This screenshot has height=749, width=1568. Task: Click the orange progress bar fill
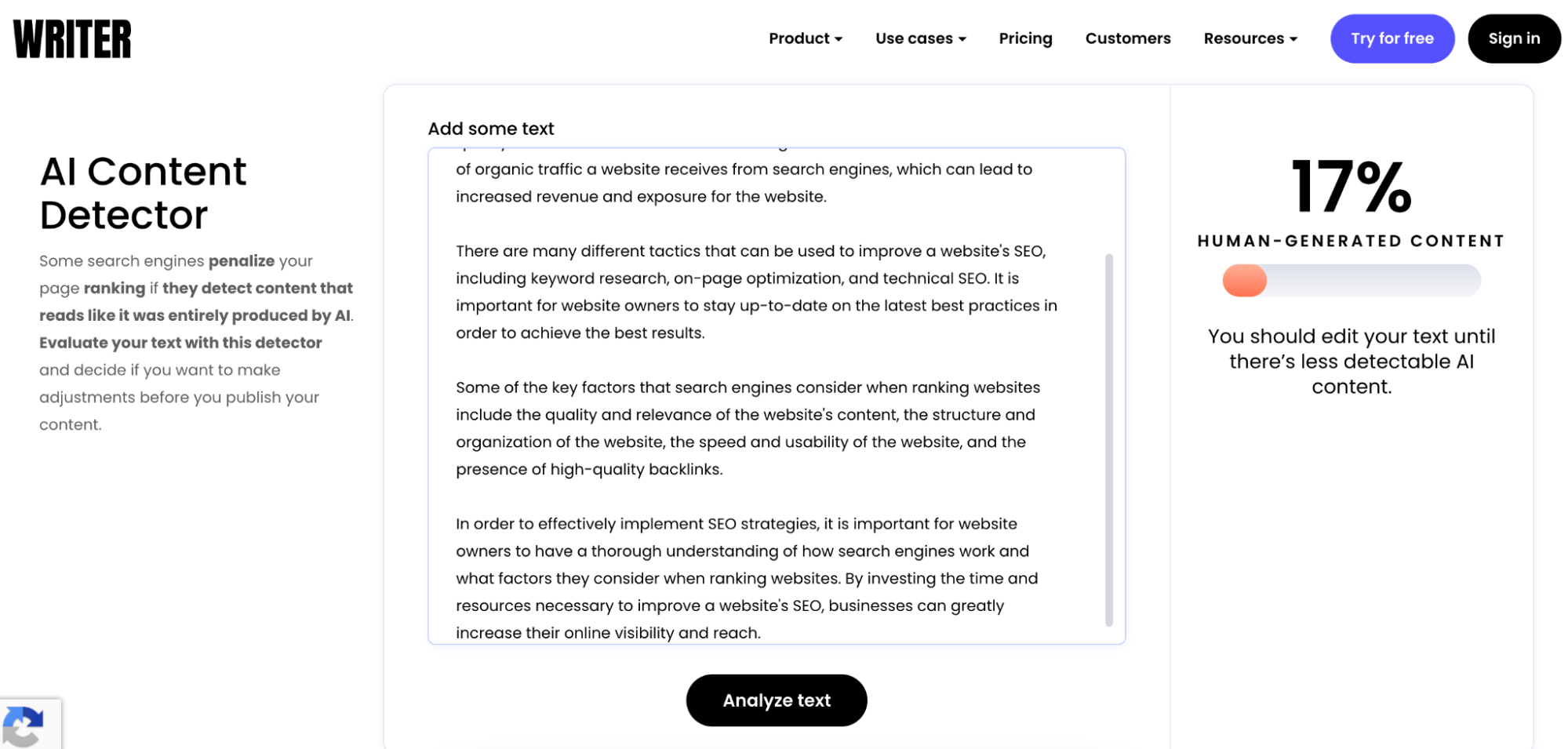(x=1244, y=280)
